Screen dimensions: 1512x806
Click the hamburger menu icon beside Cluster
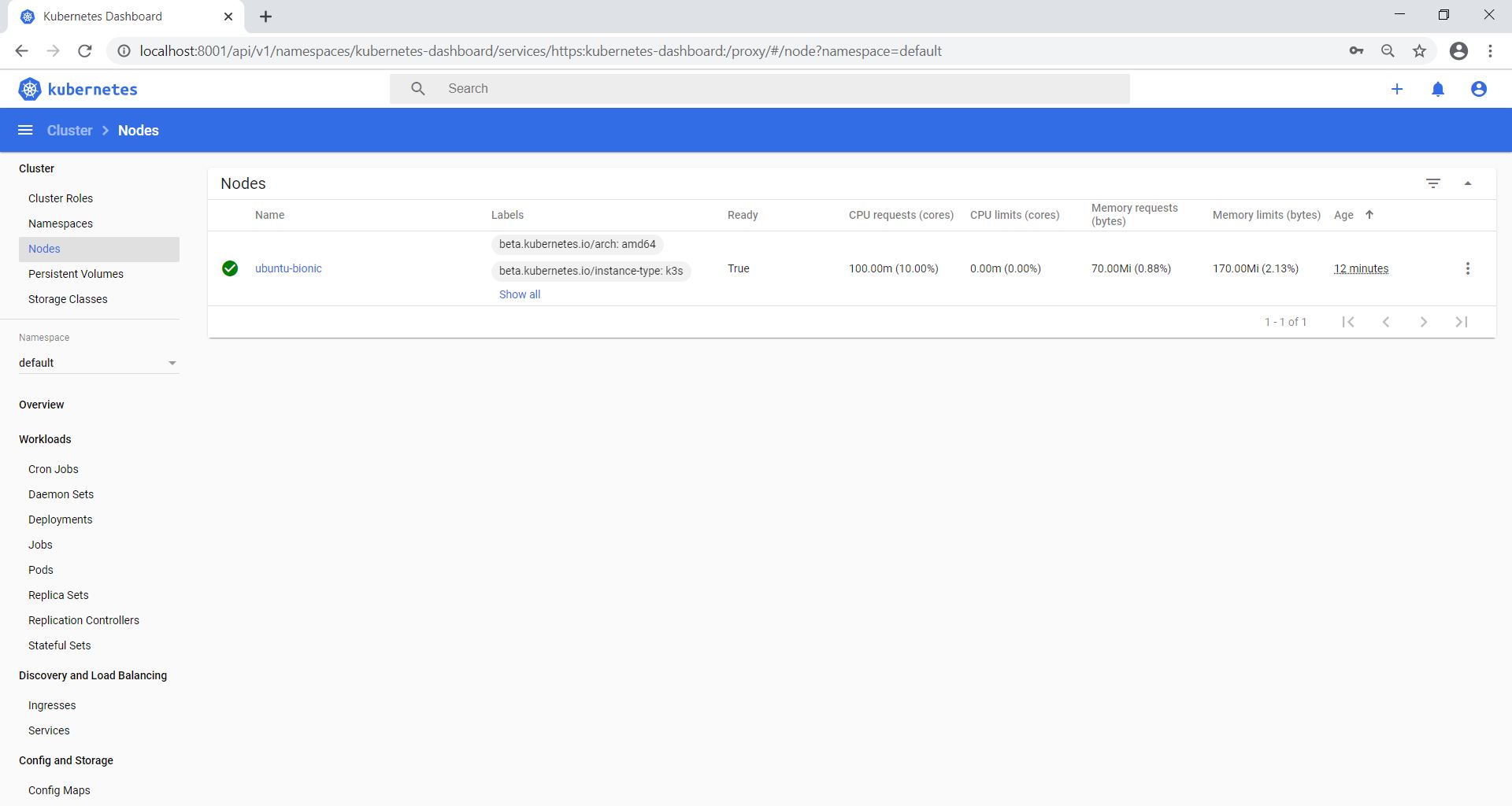coord(25,130)
